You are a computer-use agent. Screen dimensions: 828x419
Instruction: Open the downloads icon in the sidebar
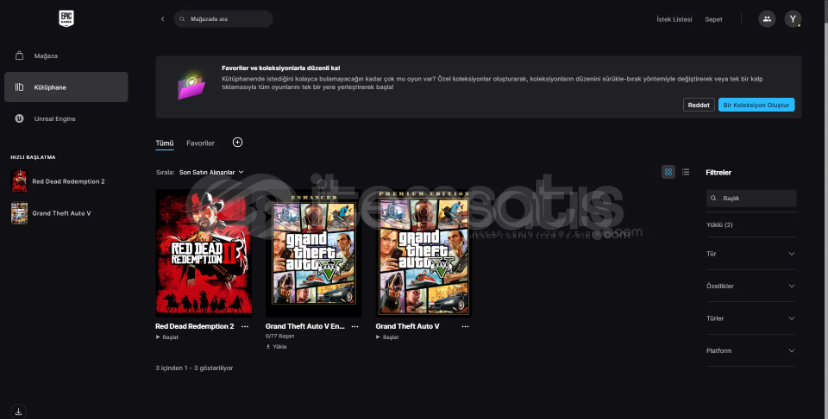18,411
